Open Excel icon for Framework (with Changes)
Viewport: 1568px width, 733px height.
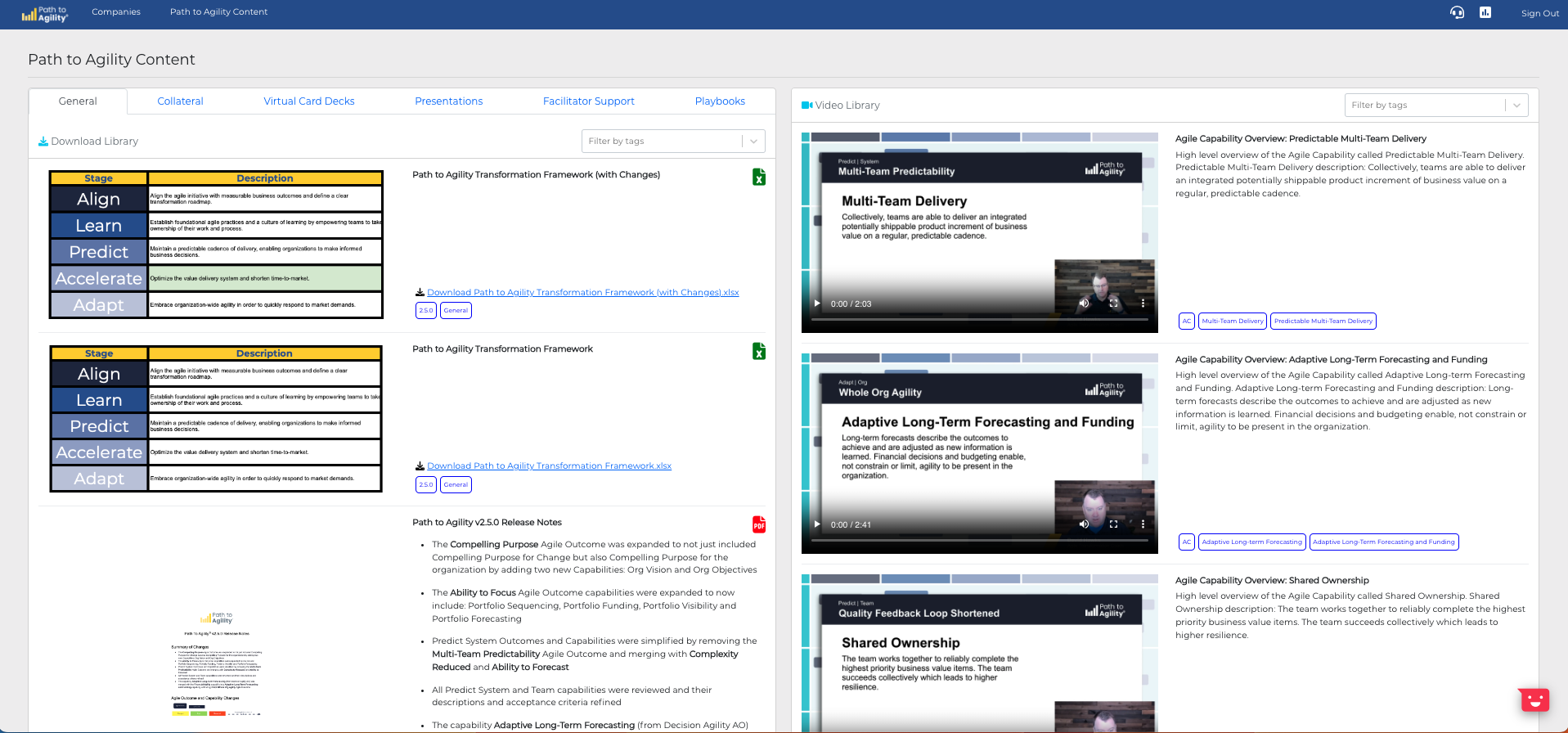[759, 177]
